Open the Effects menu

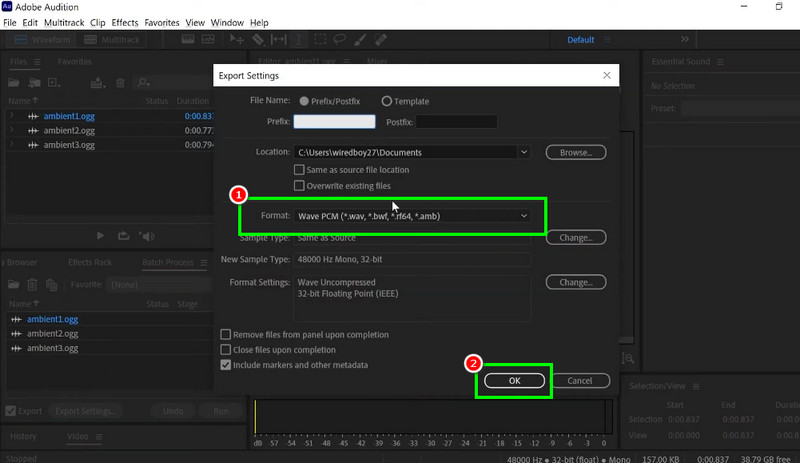[124, 22]
